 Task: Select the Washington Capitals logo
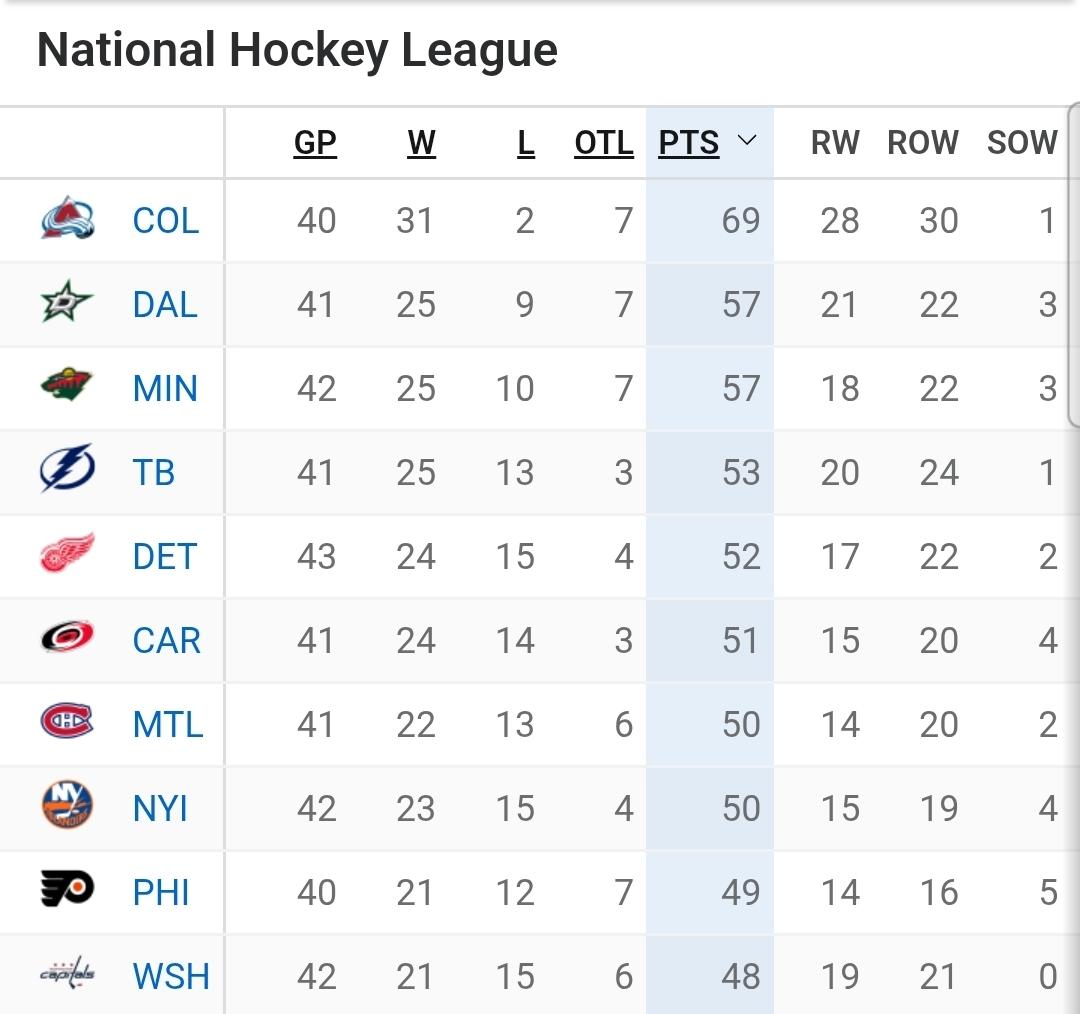click(67, 974)
